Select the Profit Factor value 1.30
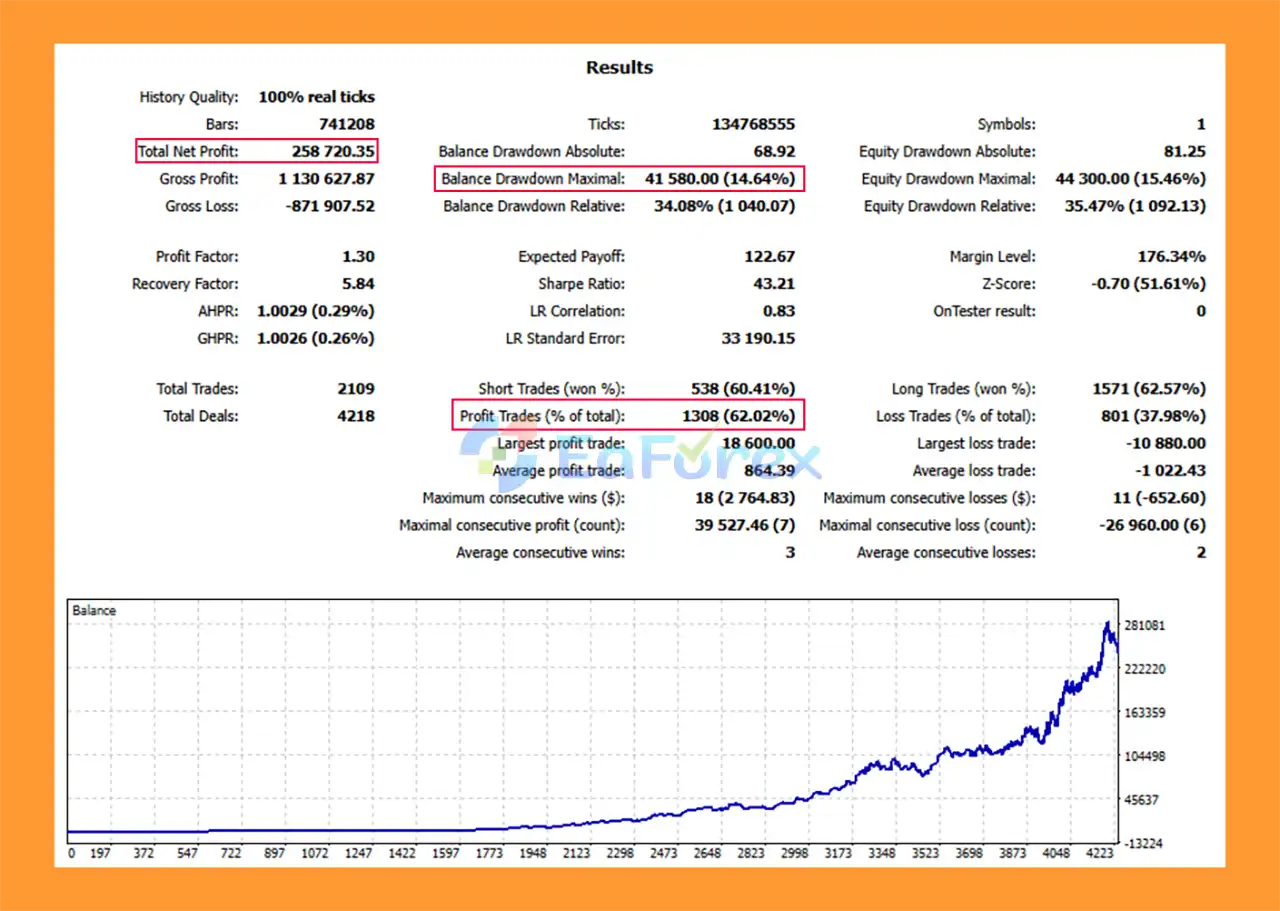This screenshot has height=911, width=1280. [357, 257]
